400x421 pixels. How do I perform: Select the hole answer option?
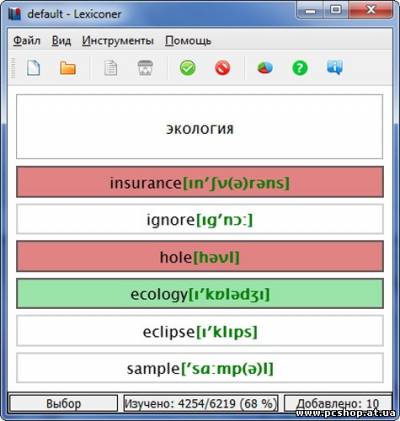(200, 256)
